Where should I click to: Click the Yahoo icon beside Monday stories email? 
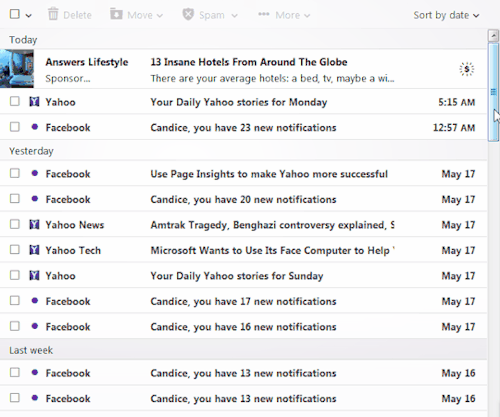point(34,101)
